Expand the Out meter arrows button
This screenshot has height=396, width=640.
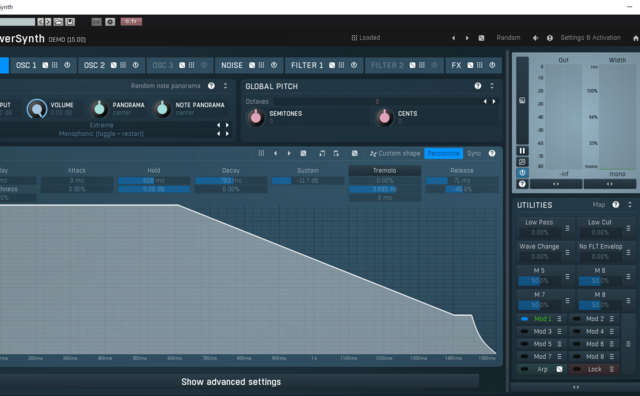coord(556,184)
